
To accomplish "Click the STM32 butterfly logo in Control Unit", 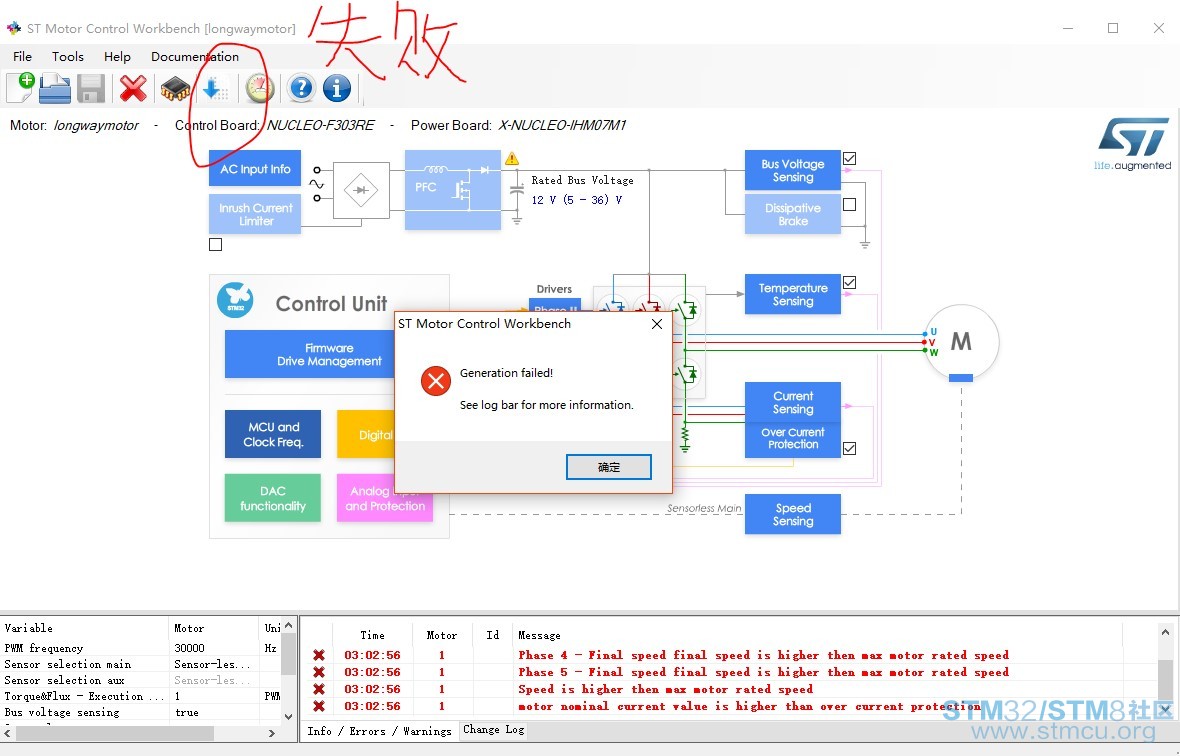I will click(x=235, y=301).
